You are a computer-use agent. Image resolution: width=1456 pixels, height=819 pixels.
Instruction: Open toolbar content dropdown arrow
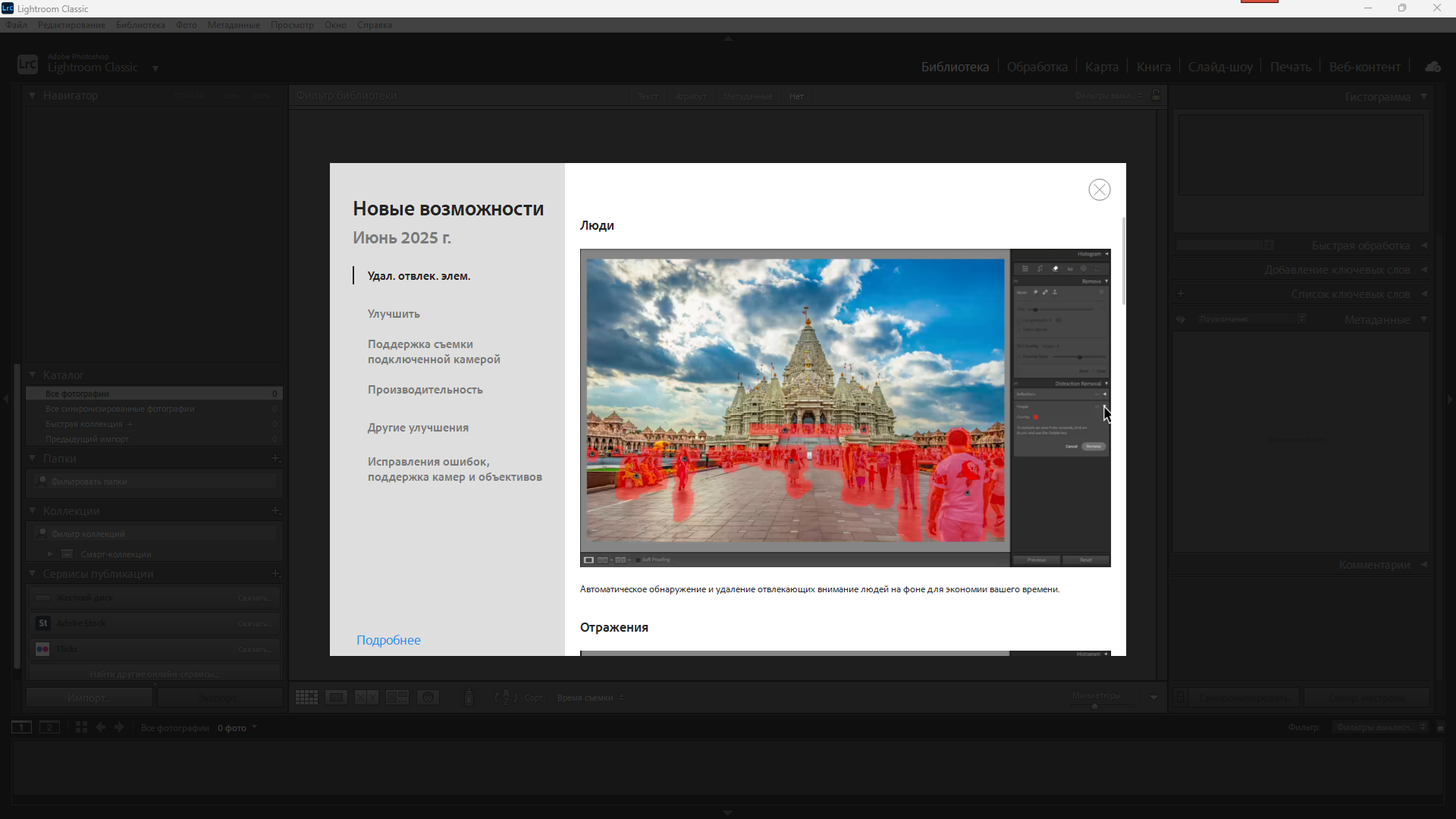click(x=1153, y=698)
